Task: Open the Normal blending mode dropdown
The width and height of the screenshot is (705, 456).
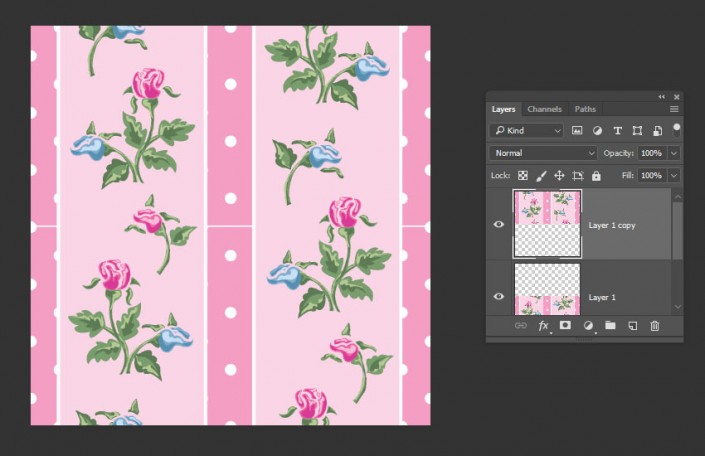Action: (542, 153)
